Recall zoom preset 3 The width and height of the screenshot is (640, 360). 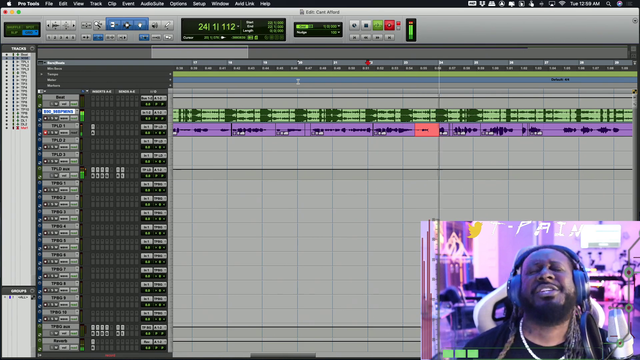click(61, 37)
